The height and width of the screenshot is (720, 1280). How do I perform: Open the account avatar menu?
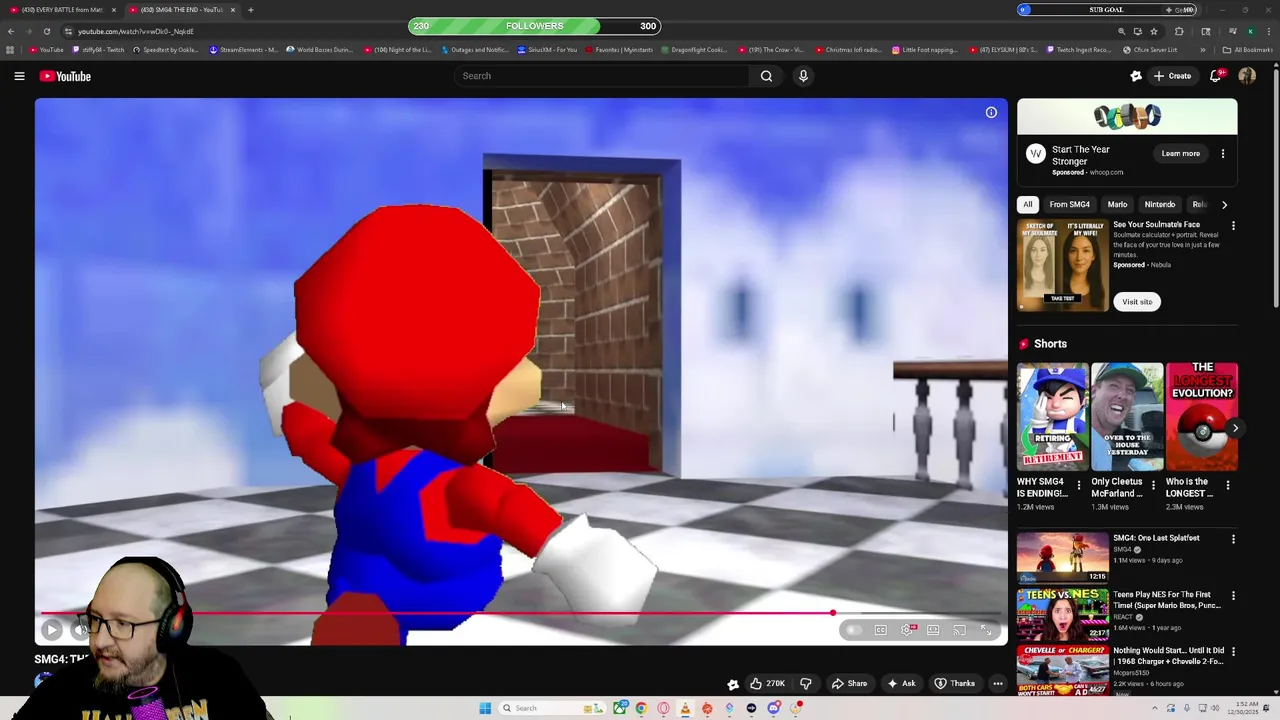(1247, 76)
